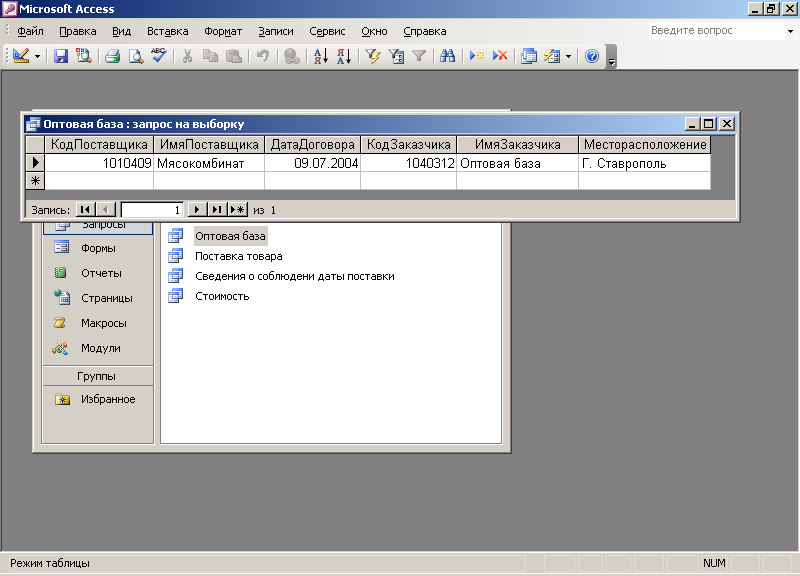Click the Cut scissors icon

(187, 56)
